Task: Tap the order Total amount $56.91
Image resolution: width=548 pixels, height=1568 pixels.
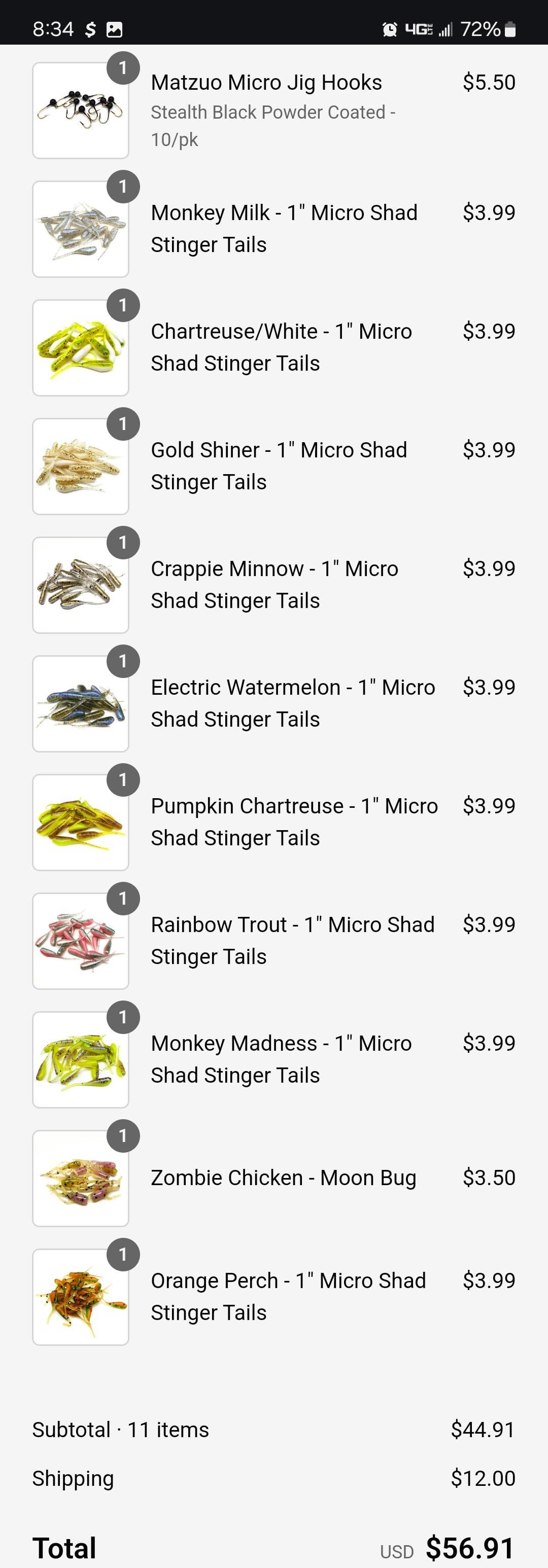Action: [x=470, y=1547]
